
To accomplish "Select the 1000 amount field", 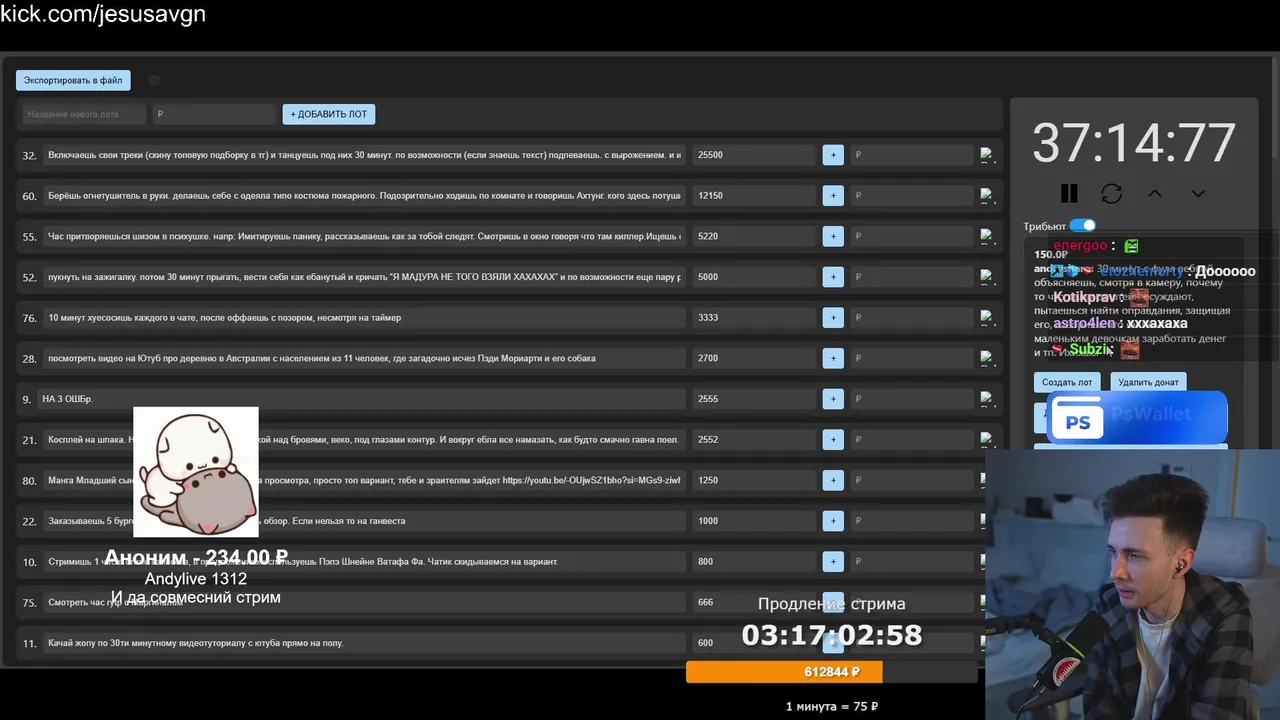I will tap(754, 521).
